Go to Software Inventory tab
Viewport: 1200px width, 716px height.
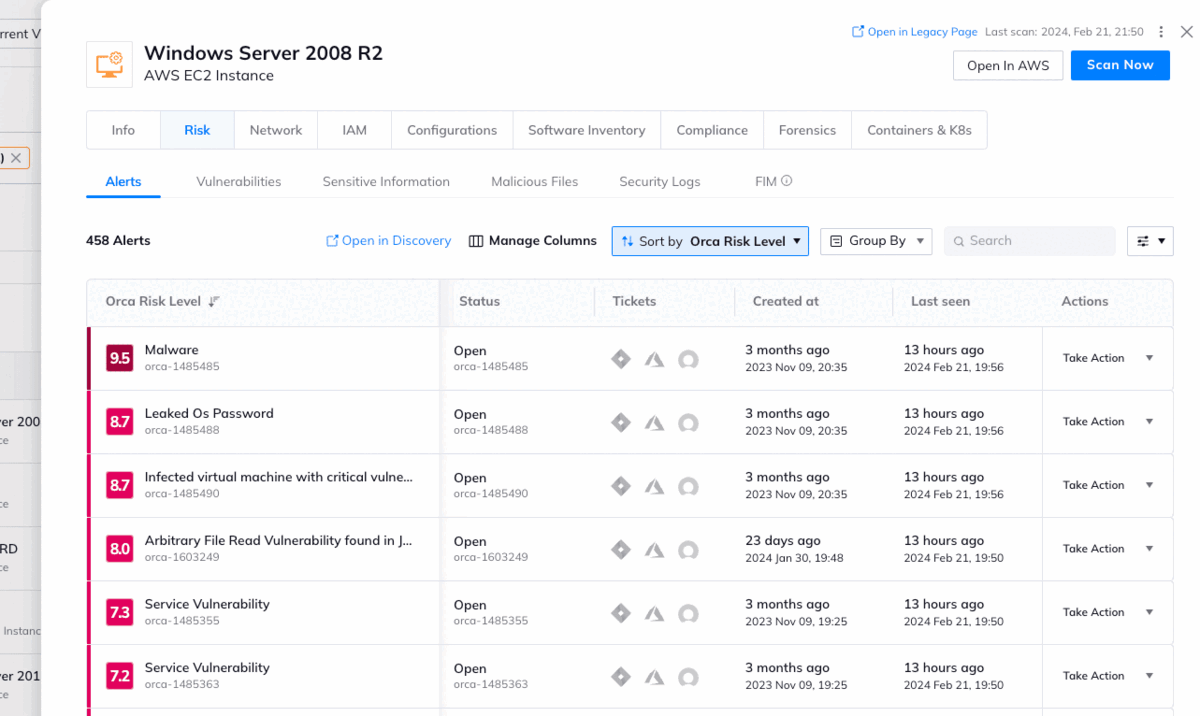click(x=587, y=130)
